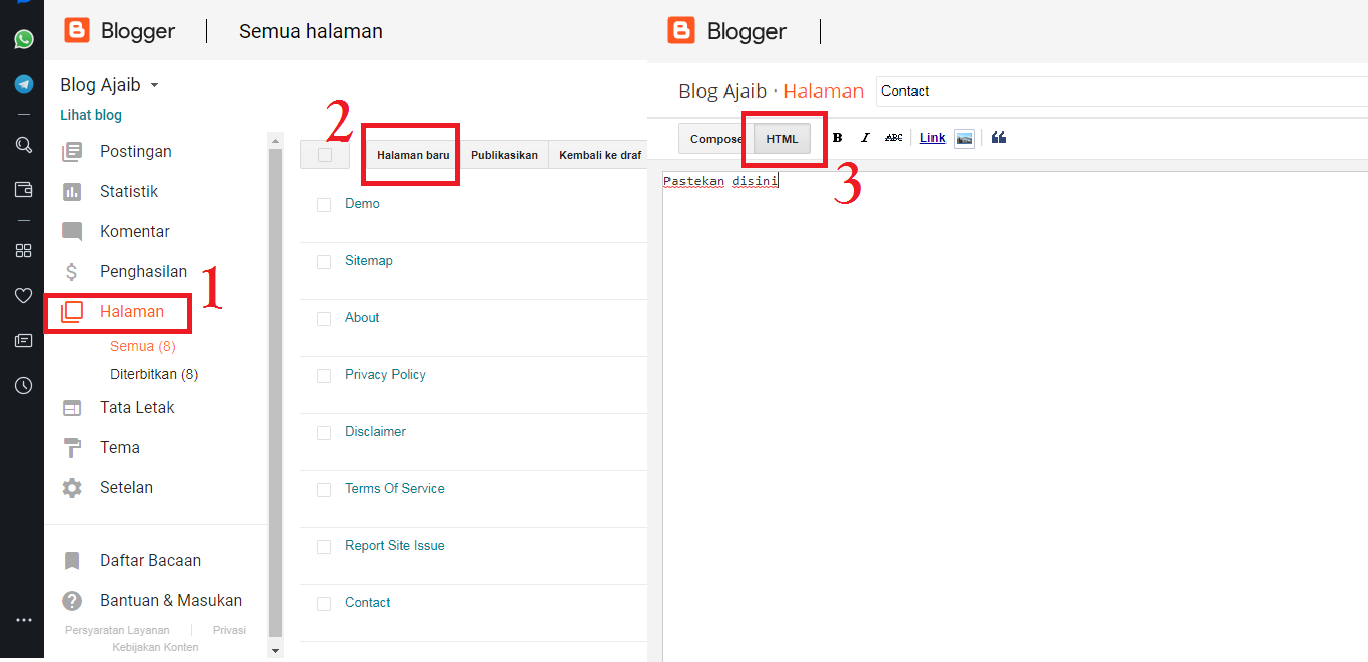
Task: Click the Statistik bar chart icon
Action: [x=72, y=192]
